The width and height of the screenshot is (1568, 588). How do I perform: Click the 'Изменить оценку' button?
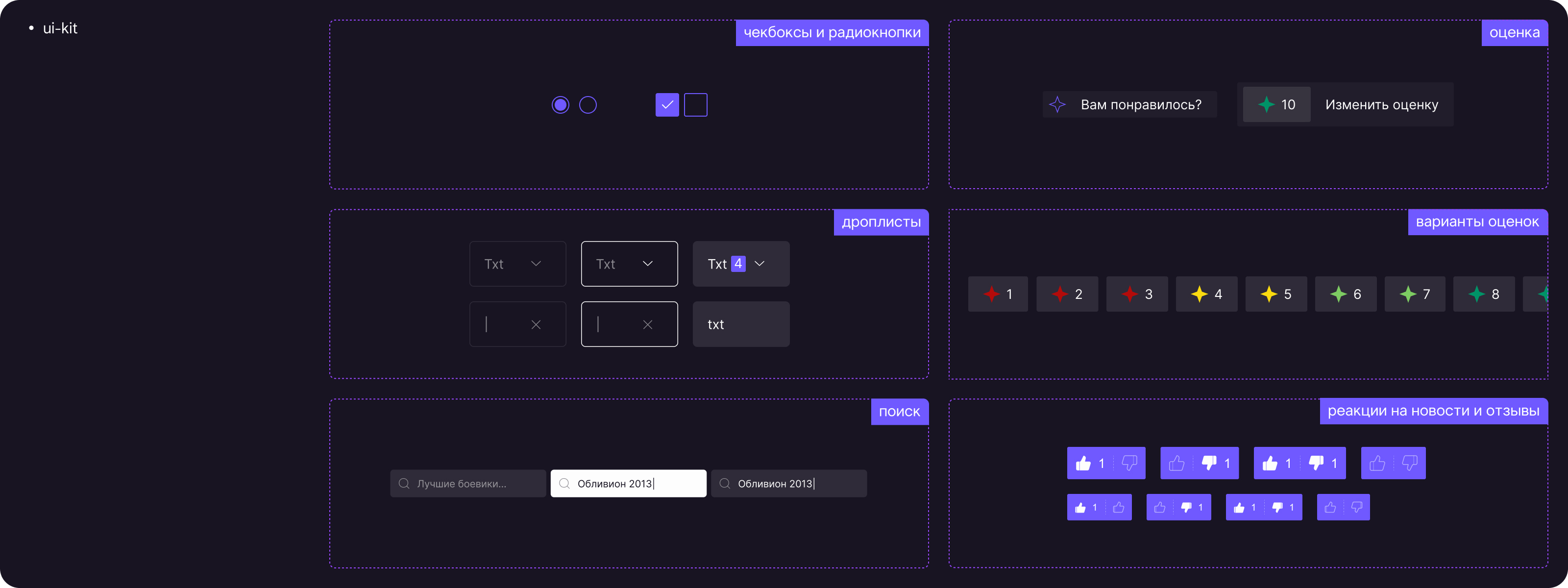tap(1381, 105)
